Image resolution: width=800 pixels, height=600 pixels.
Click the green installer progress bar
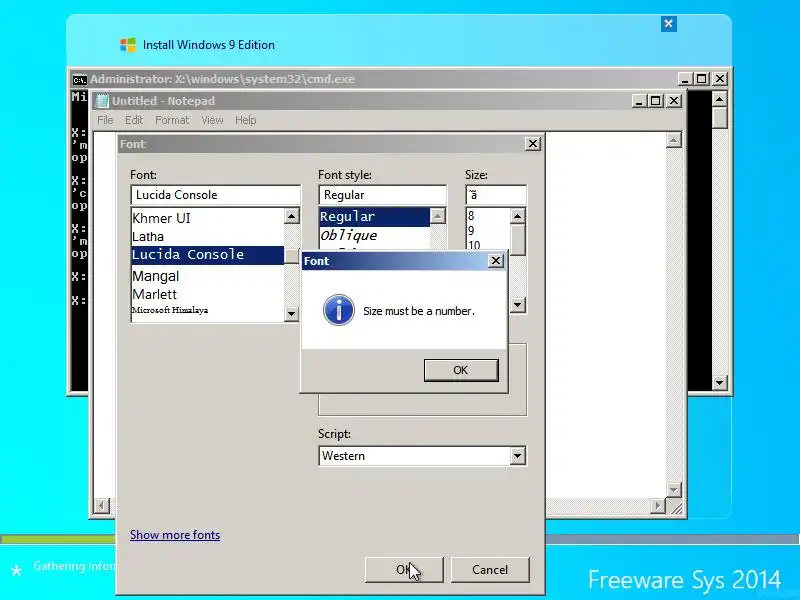pyautogui.click(x=58, y=539)
